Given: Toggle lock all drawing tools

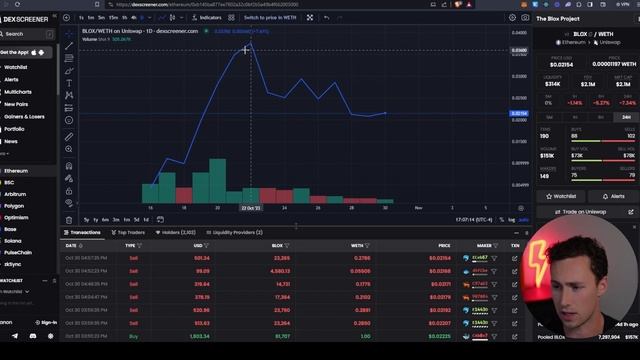Looking at the screenshot, I should click(x=69, y=191).
